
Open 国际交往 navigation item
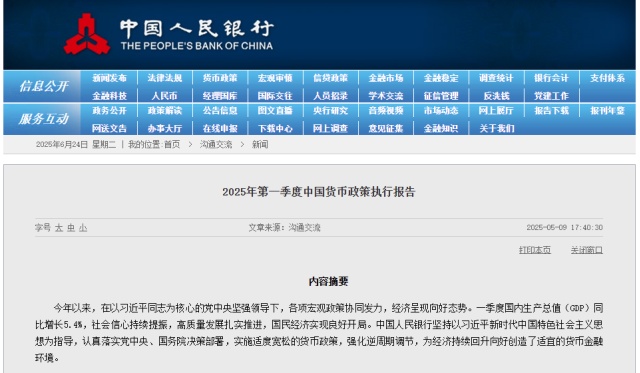275,96
